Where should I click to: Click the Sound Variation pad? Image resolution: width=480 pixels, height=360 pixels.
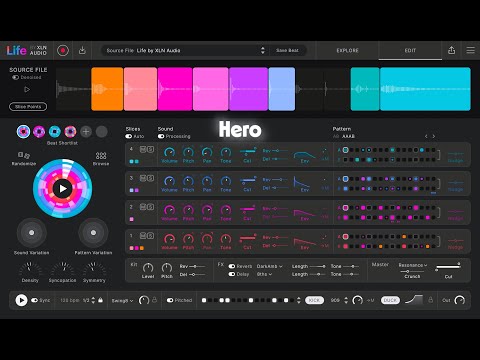click(32, 233)
